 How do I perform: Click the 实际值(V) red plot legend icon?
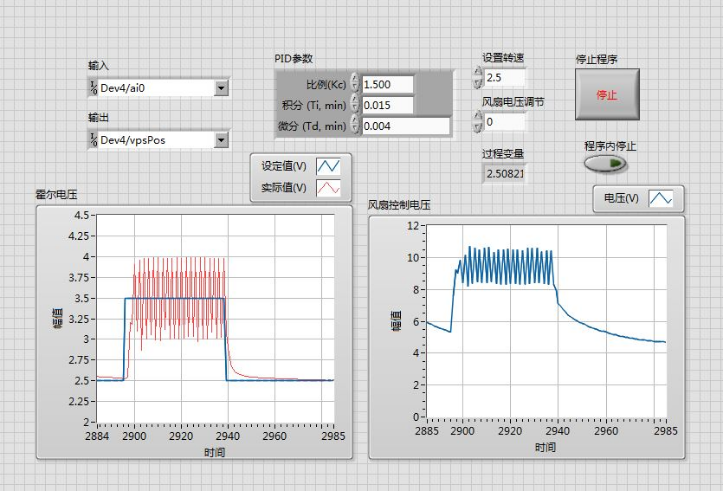tap(329, 187)
